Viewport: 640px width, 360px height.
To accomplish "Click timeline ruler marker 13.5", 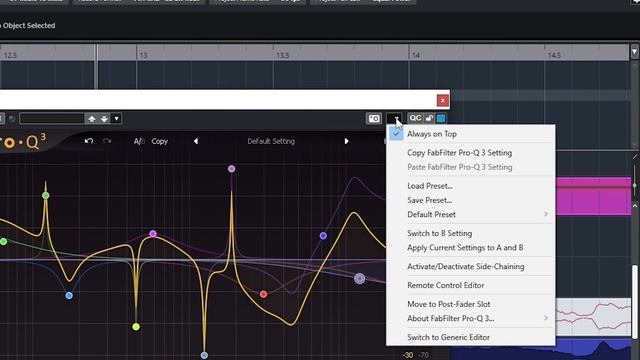I will pos(283,55).
